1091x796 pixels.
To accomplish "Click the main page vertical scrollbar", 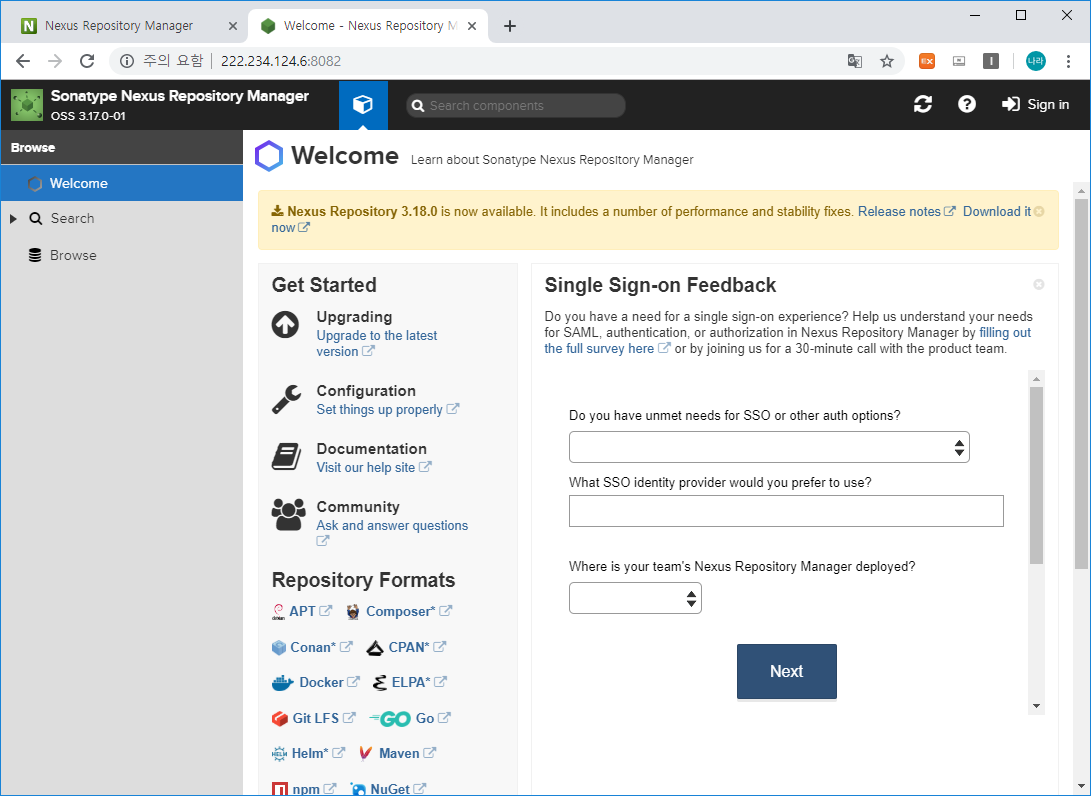I will pyautogui.click(x=1081, y=383).
